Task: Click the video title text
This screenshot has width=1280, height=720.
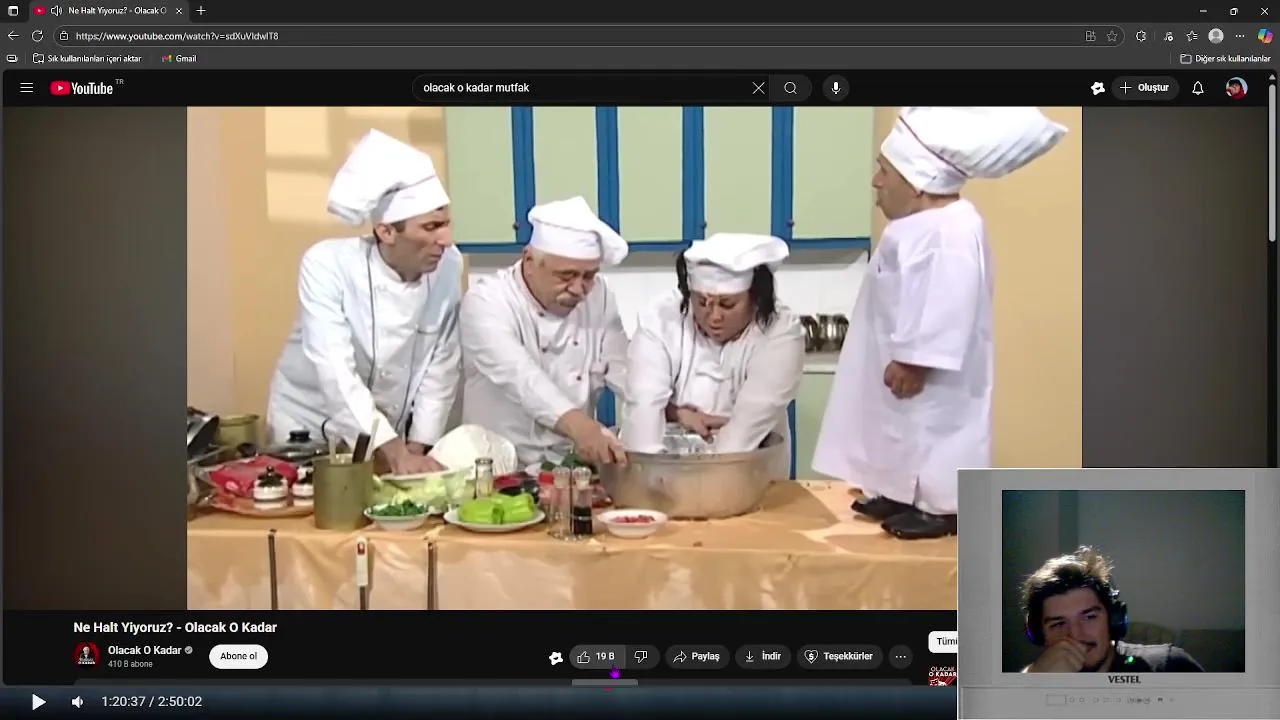Action: (175, 628)
